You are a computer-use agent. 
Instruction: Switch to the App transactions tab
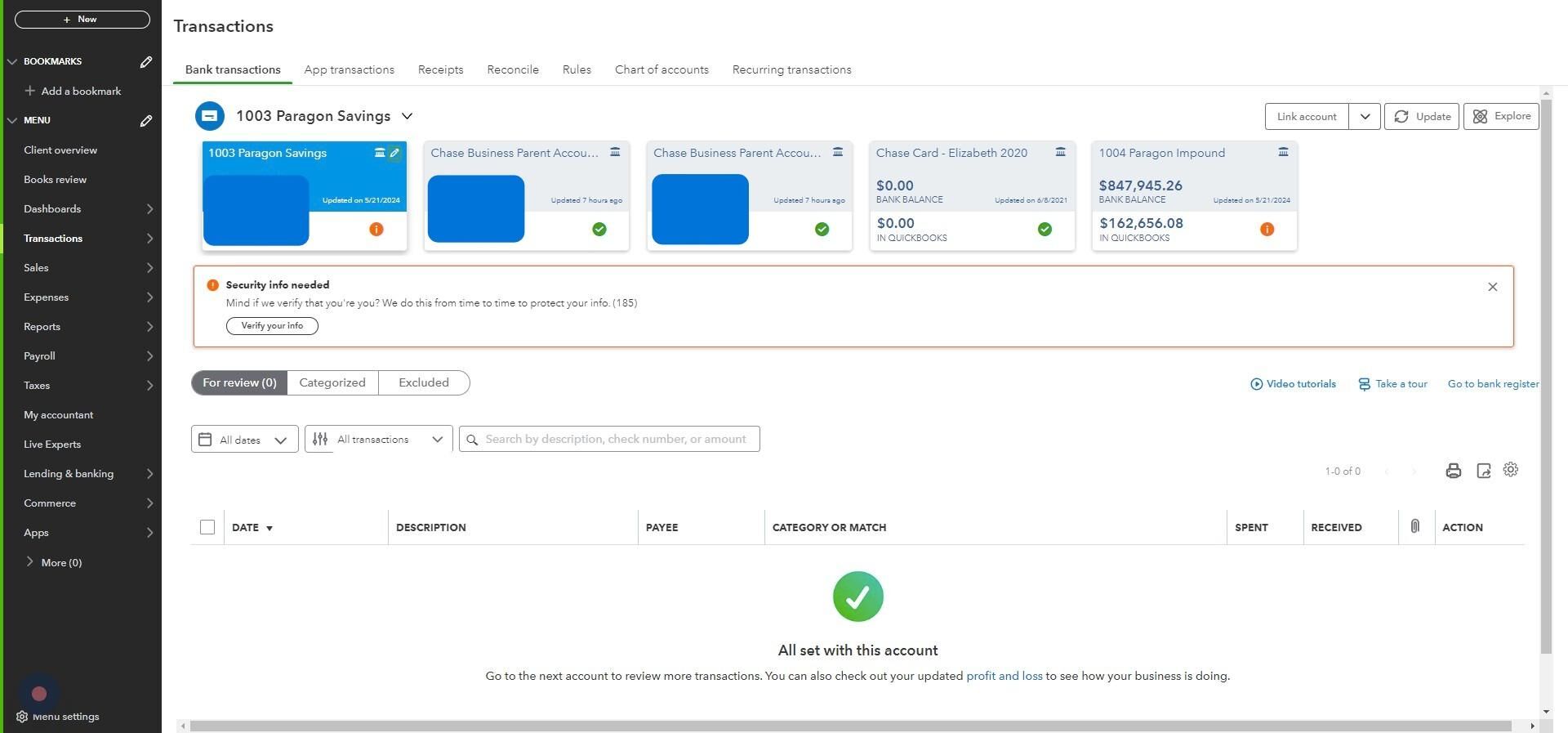tap(350, 70)
